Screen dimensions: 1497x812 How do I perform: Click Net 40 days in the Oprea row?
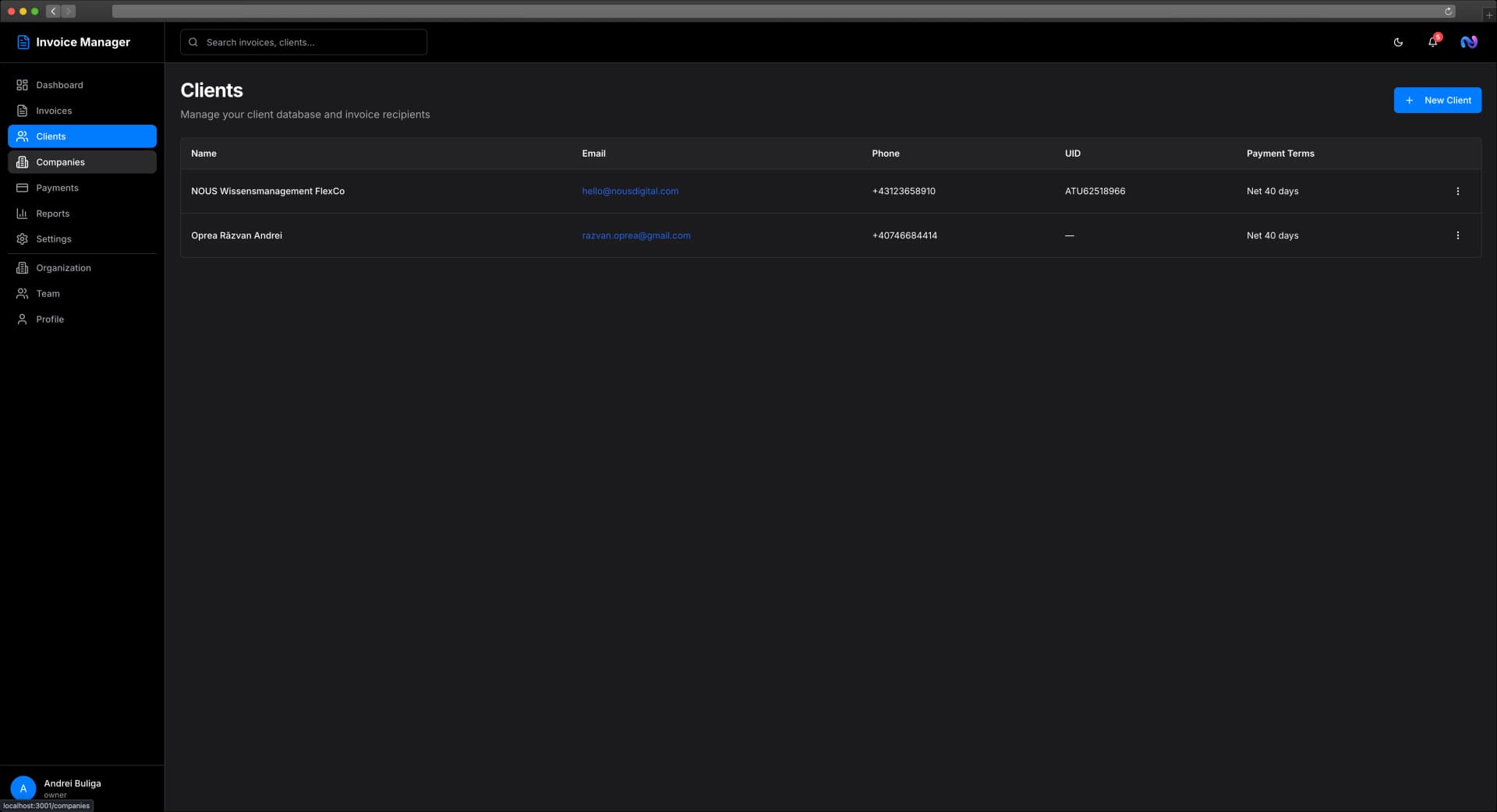pyautogui.click(x=1272, y=235)
